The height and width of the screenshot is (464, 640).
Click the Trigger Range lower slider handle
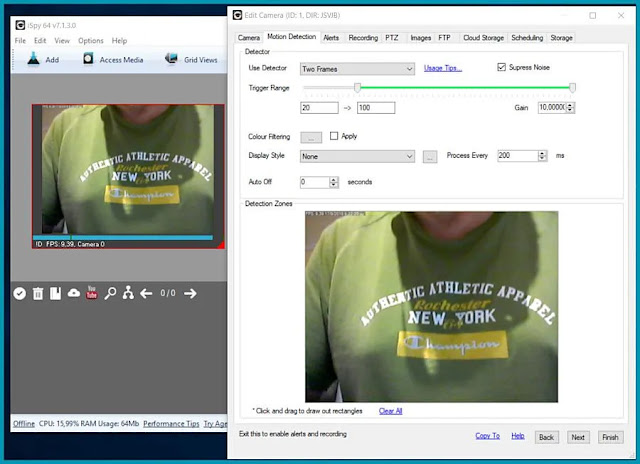point(357,87)
